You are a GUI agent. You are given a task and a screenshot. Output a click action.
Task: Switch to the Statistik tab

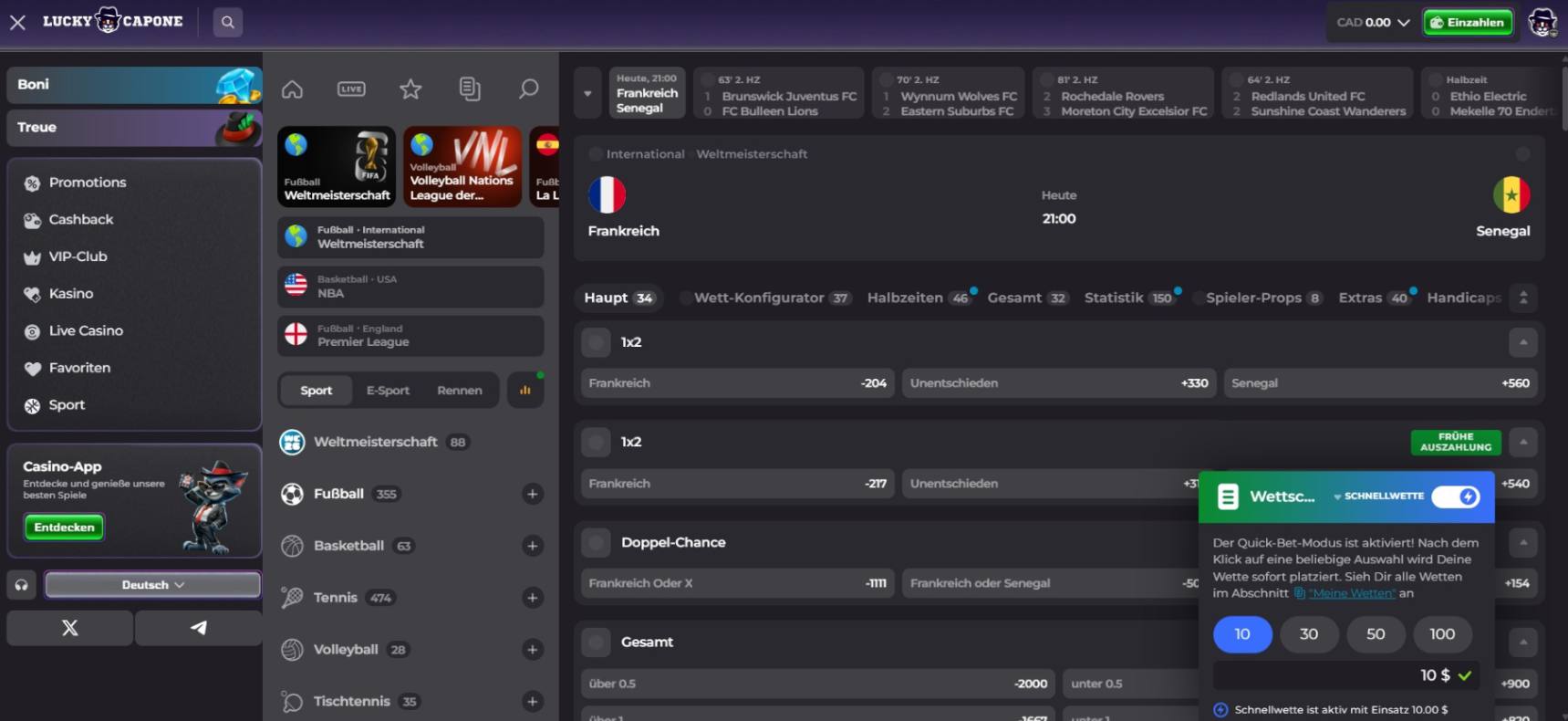1129,298
